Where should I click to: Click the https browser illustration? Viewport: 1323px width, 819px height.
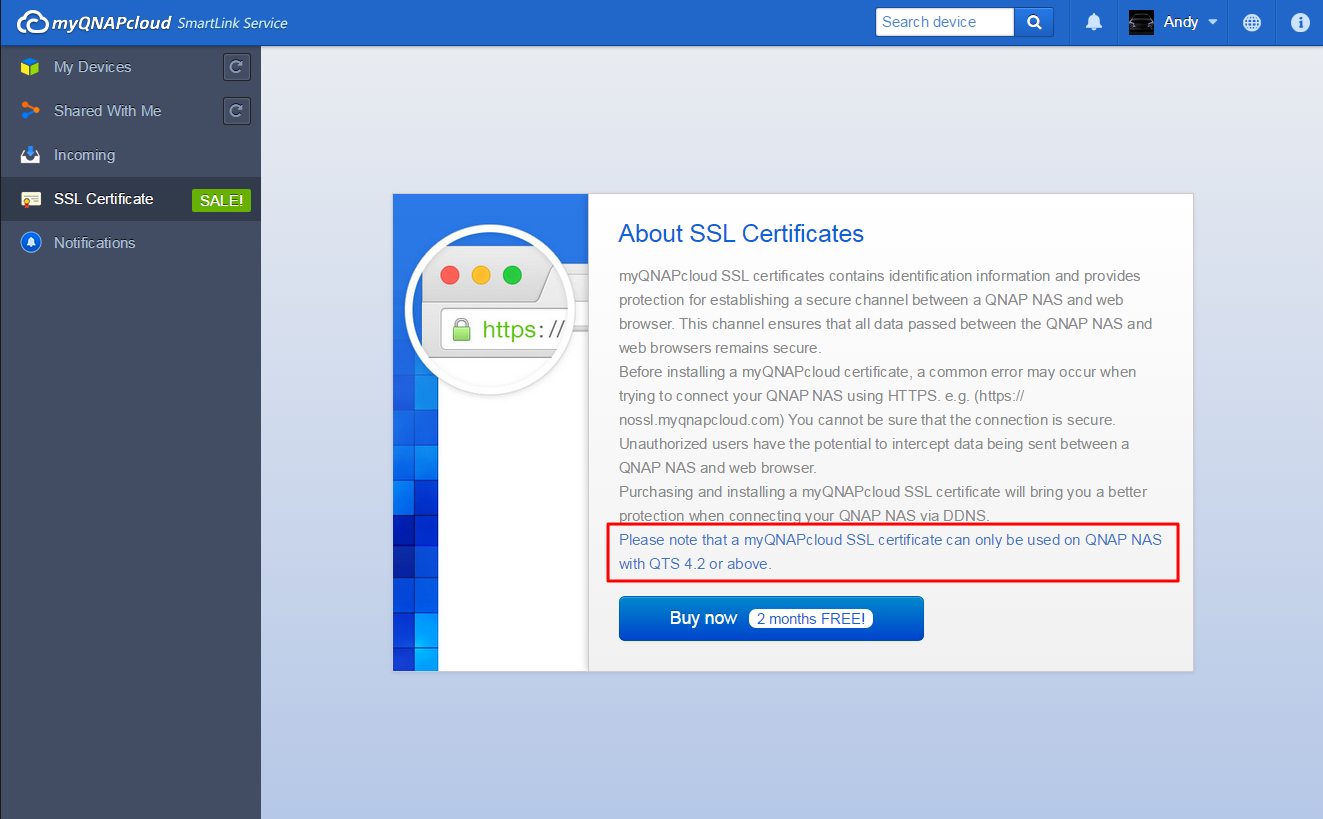[490, 318]
